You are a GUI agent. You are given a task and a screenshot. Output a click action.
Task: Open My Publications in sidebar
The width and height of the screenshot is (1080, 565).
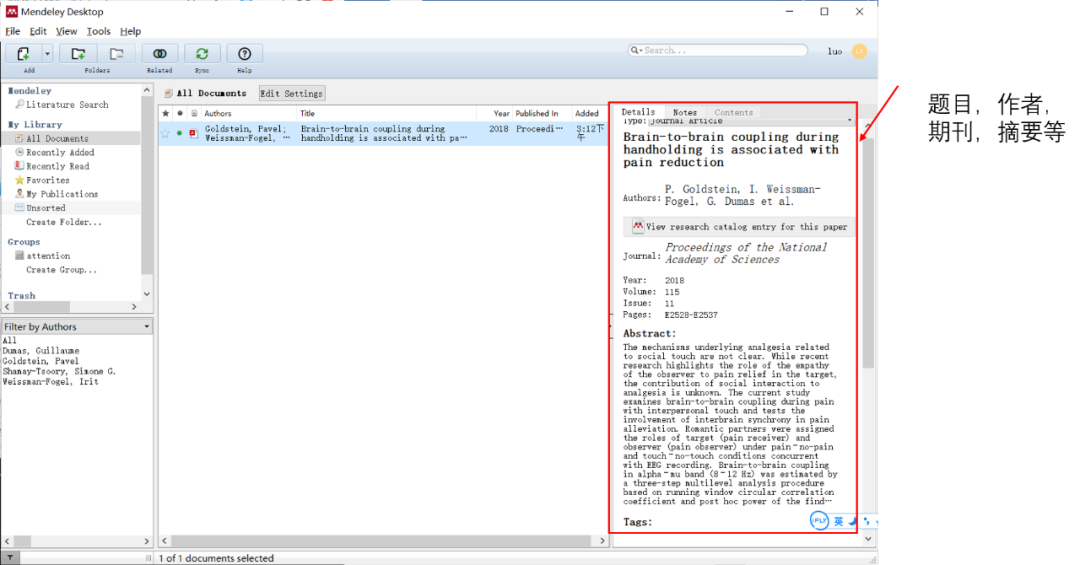[x=62, y=194]
